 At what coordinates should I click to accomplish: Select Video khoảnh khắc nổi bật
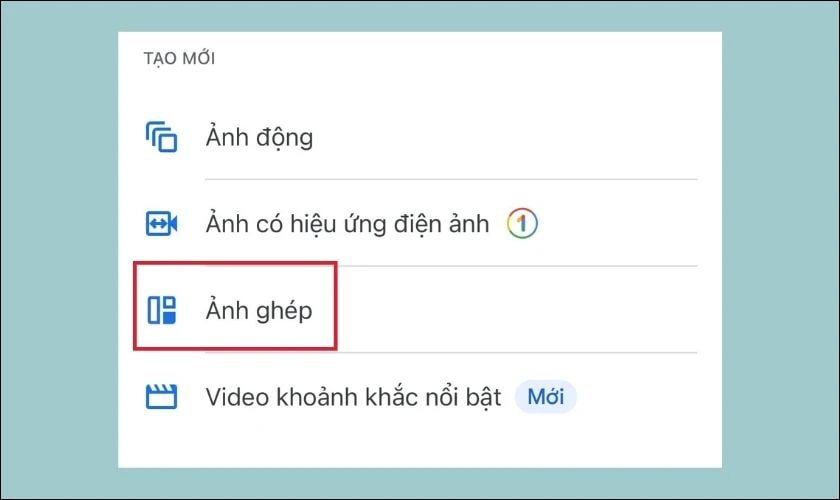pos(420,397)
